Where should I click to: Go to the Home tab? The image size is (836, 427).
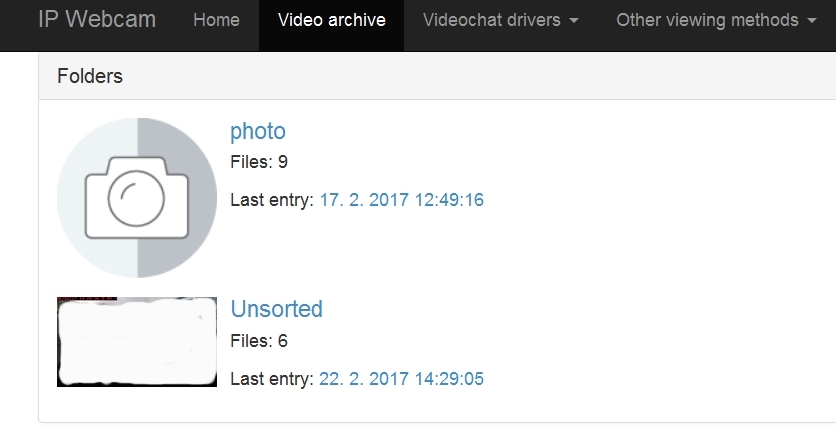(216, 20)
